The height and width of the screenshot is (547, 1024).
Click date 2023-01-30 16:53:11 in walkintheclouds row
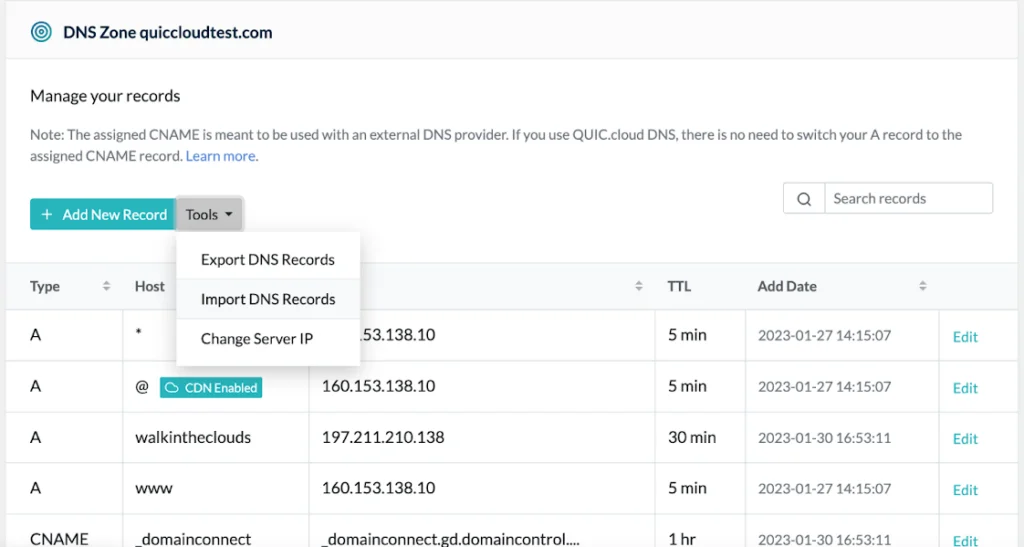(824, 438)
